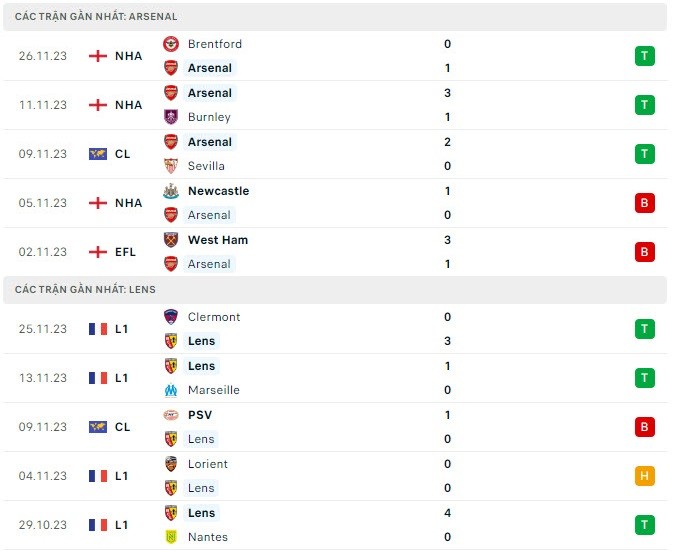This screenshot has width=676, height=551.
Task: Click the West Ham team name
Action: pyautogui.click(x=218, y=240)
